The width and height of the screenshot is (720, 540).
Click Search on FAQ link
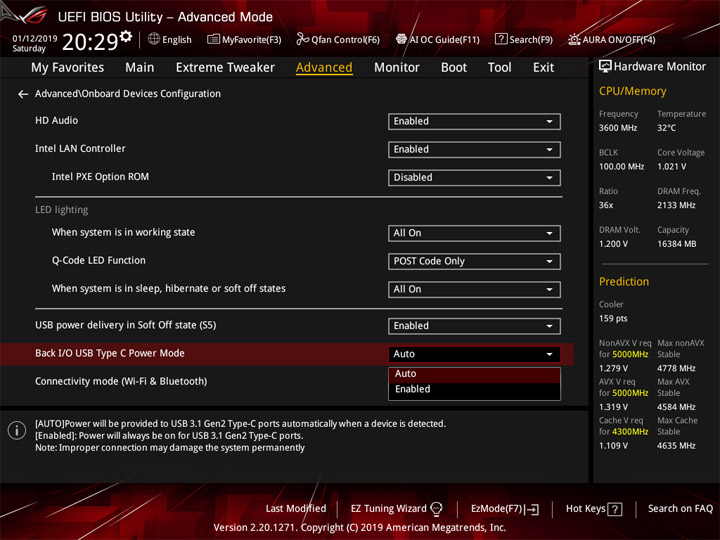tap(680, 509)
